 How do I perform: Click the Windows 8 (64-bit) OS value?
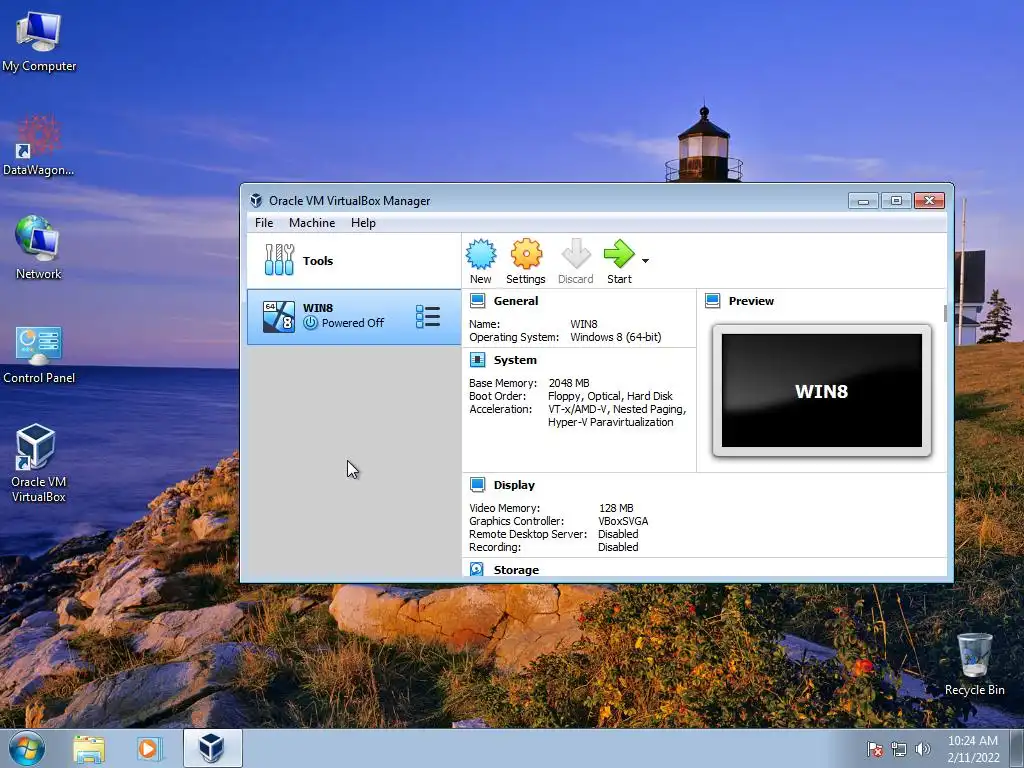point(616,337)
